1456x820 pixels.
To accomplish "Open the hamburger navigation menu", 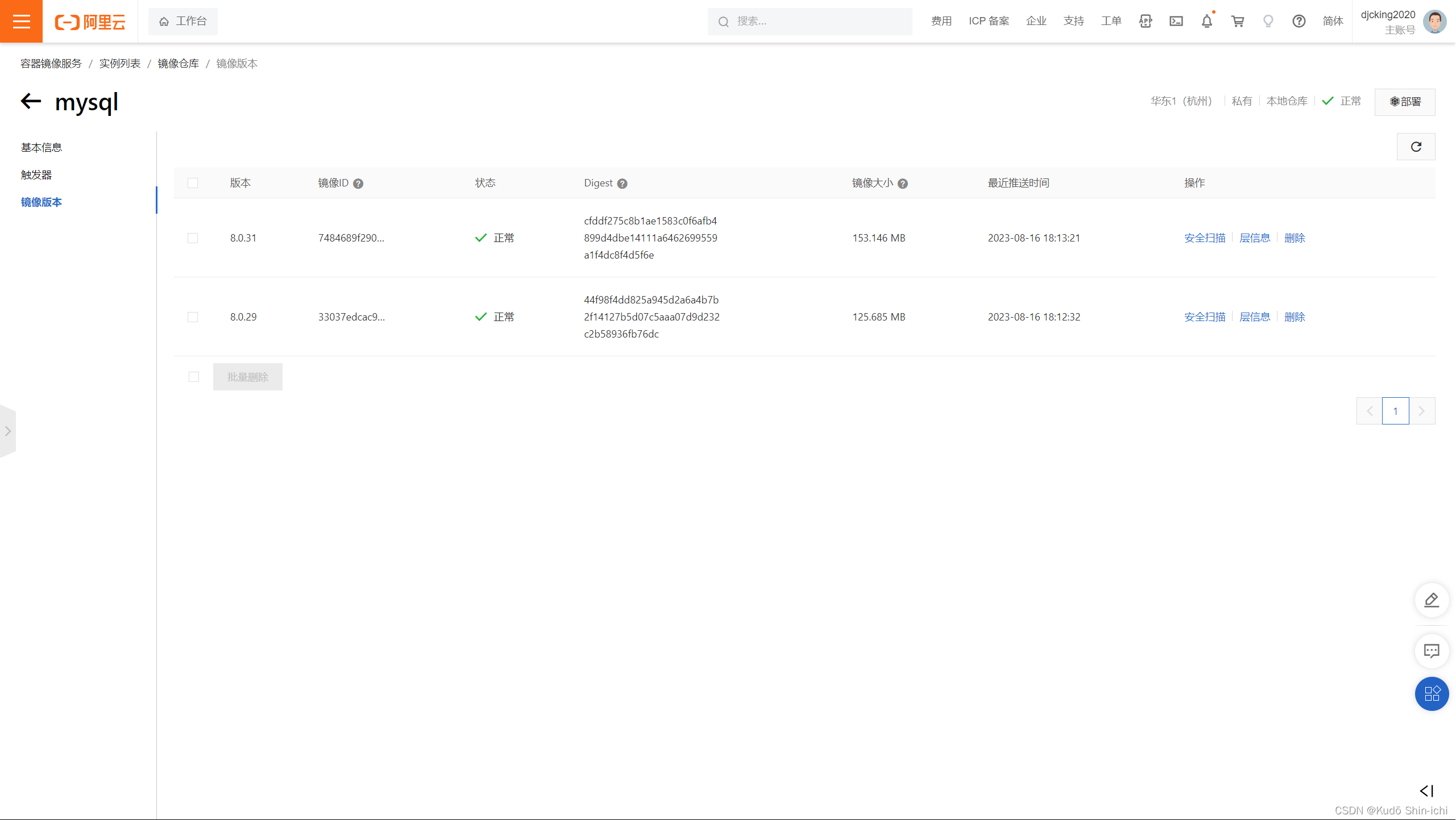I will pos(21,22).
